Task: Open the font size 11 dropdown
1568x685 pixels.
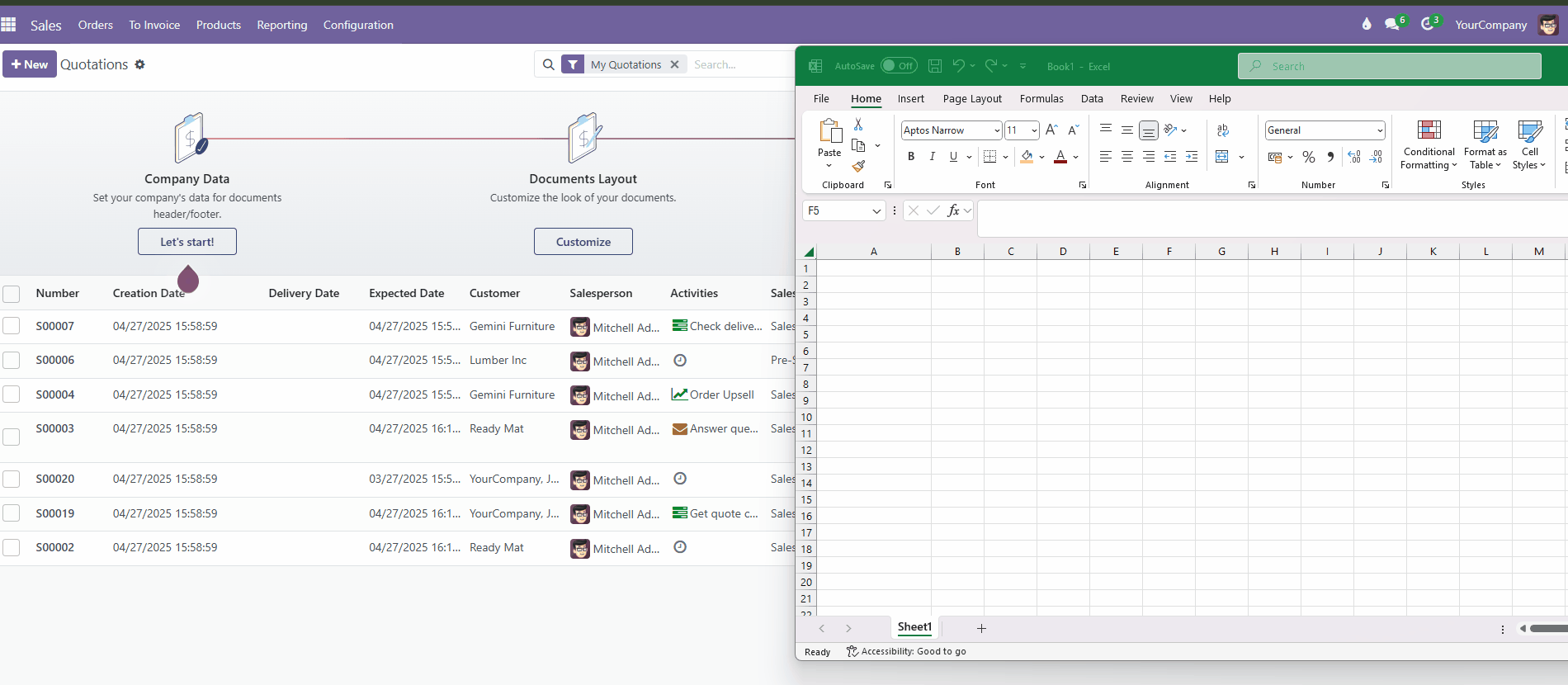Action: (x=1034, y=130)
